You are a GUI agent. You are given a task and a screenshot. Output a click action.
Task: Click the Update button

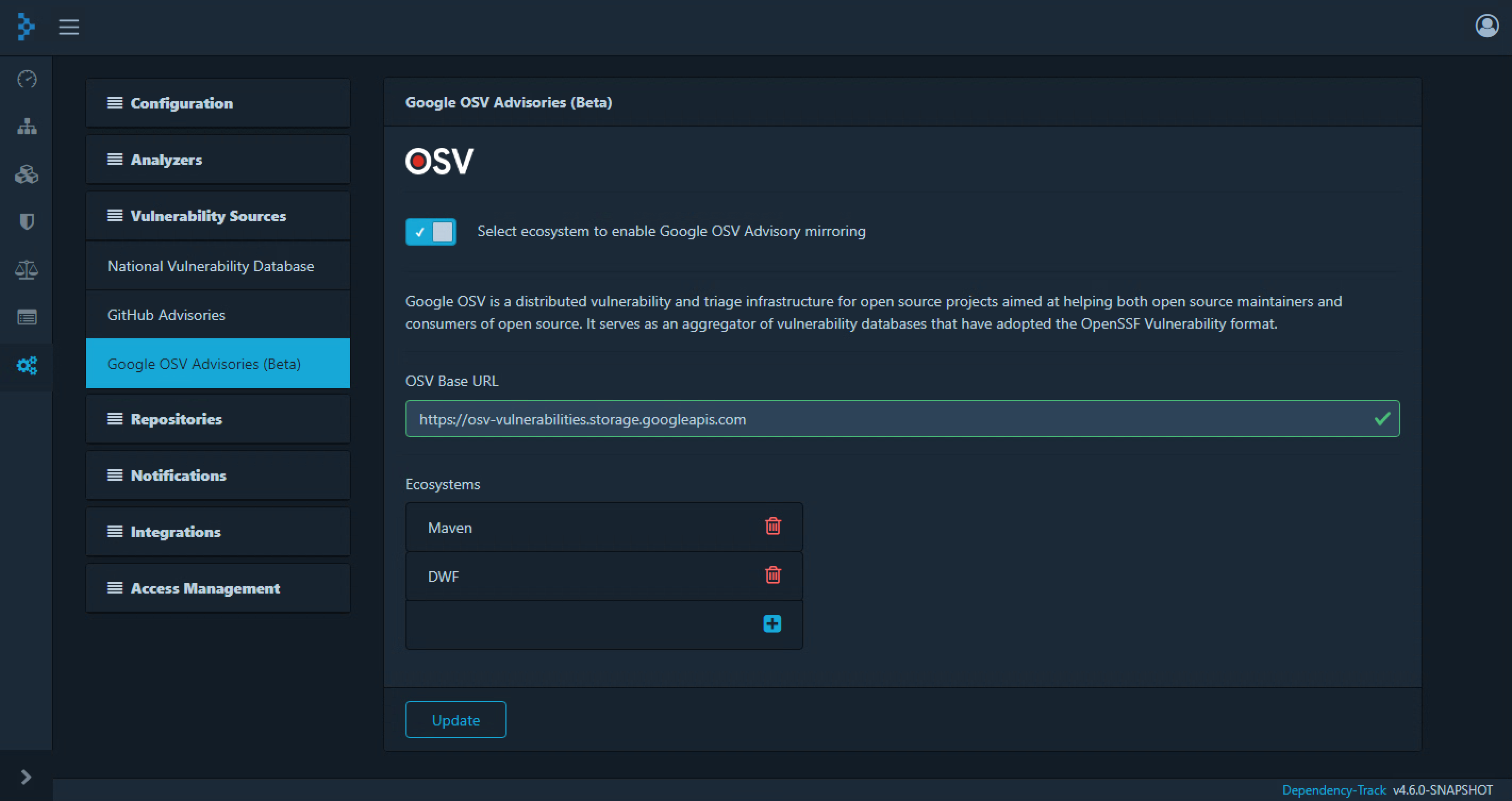455,720
